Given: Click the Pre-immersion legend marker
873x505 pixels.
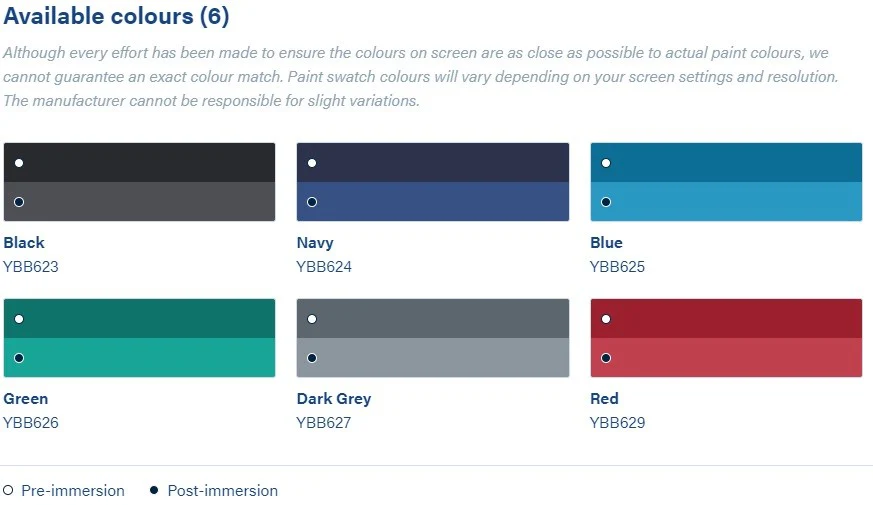Looking at the screenshot, I should pyautogui.click(x=9, y=491).
